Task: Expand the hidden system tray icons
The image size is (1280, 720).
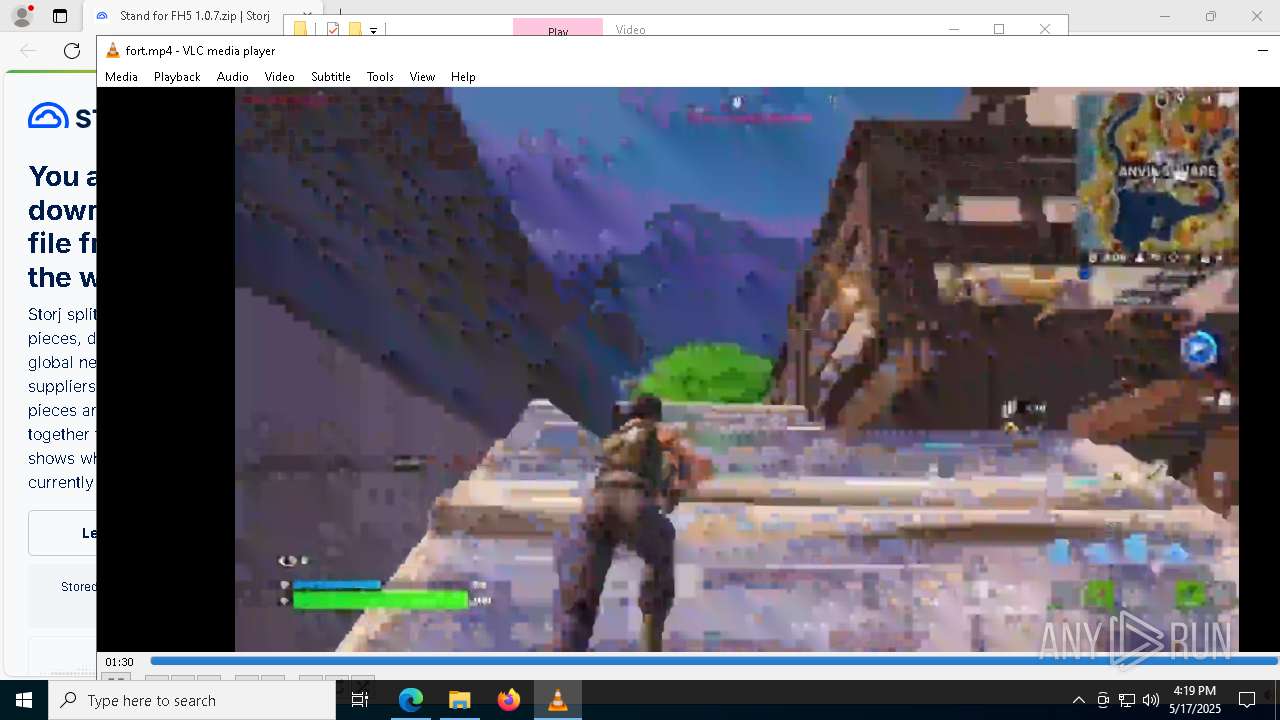Action: point(1078,700)
